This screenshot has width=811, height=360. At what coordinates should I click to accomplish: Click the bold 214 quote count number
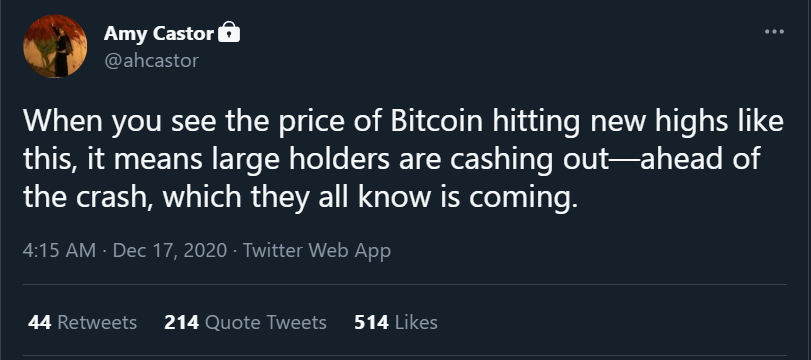[182, 322]
